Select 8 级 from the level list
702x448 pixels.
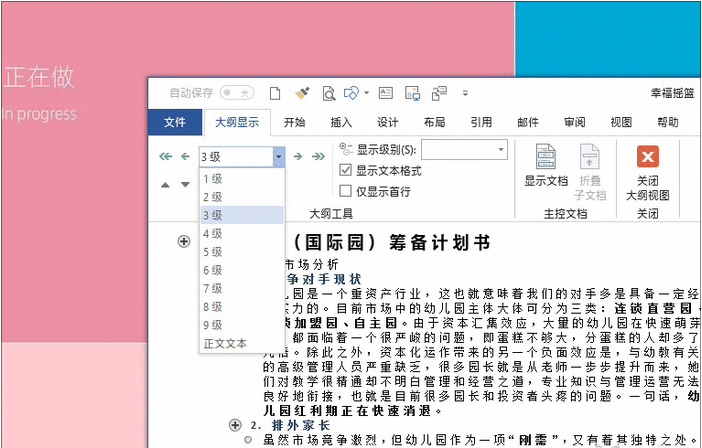(x=242, y=307)
